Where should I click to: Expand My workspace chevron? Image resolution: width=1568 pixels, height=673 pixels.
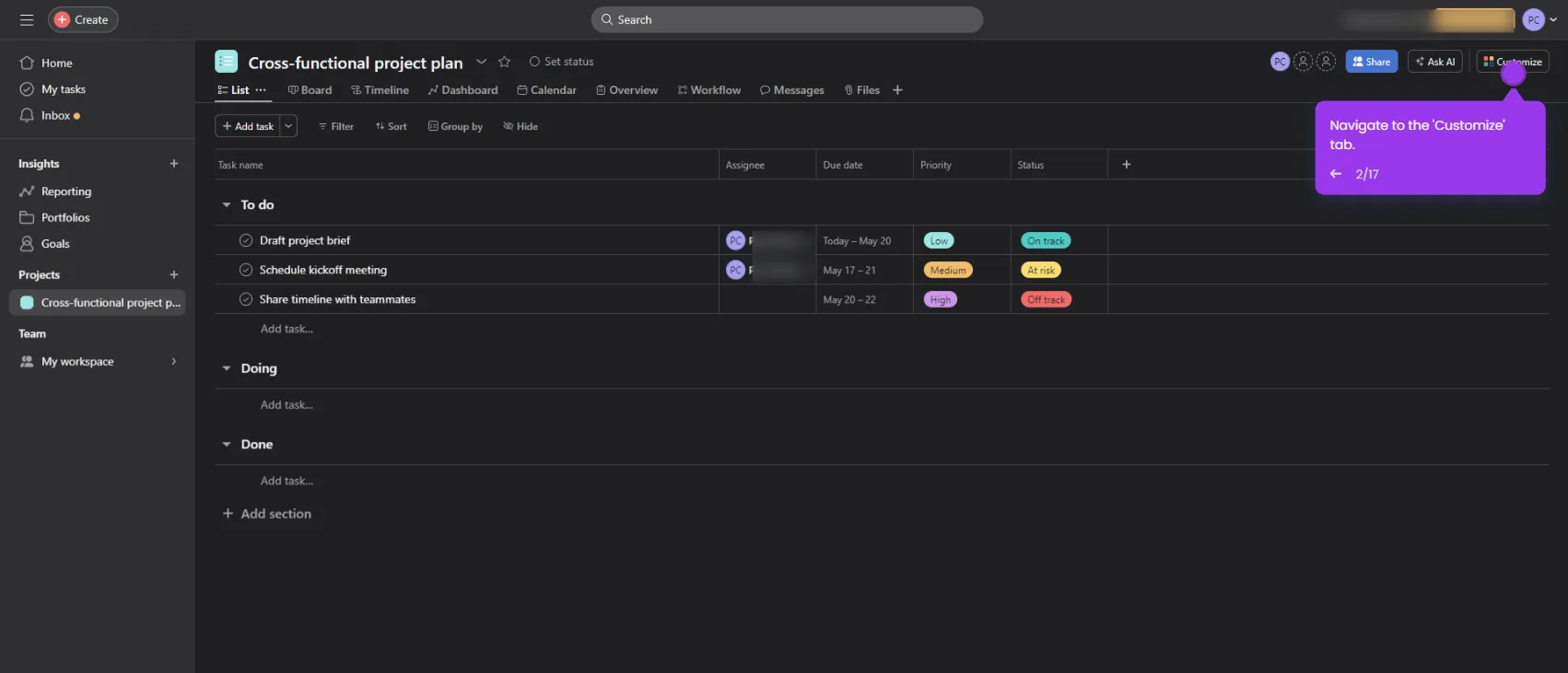click(x=173, y=362)
